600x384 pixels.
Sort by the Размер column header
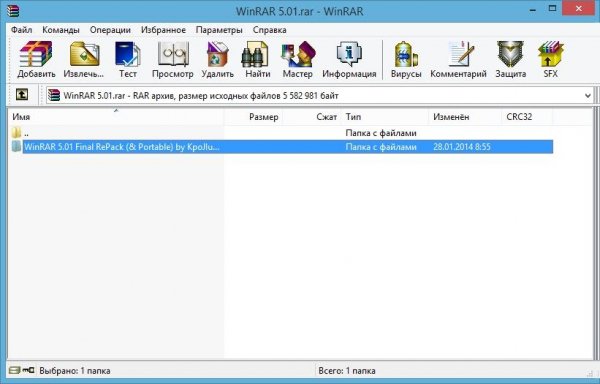[x=253, y=117]
